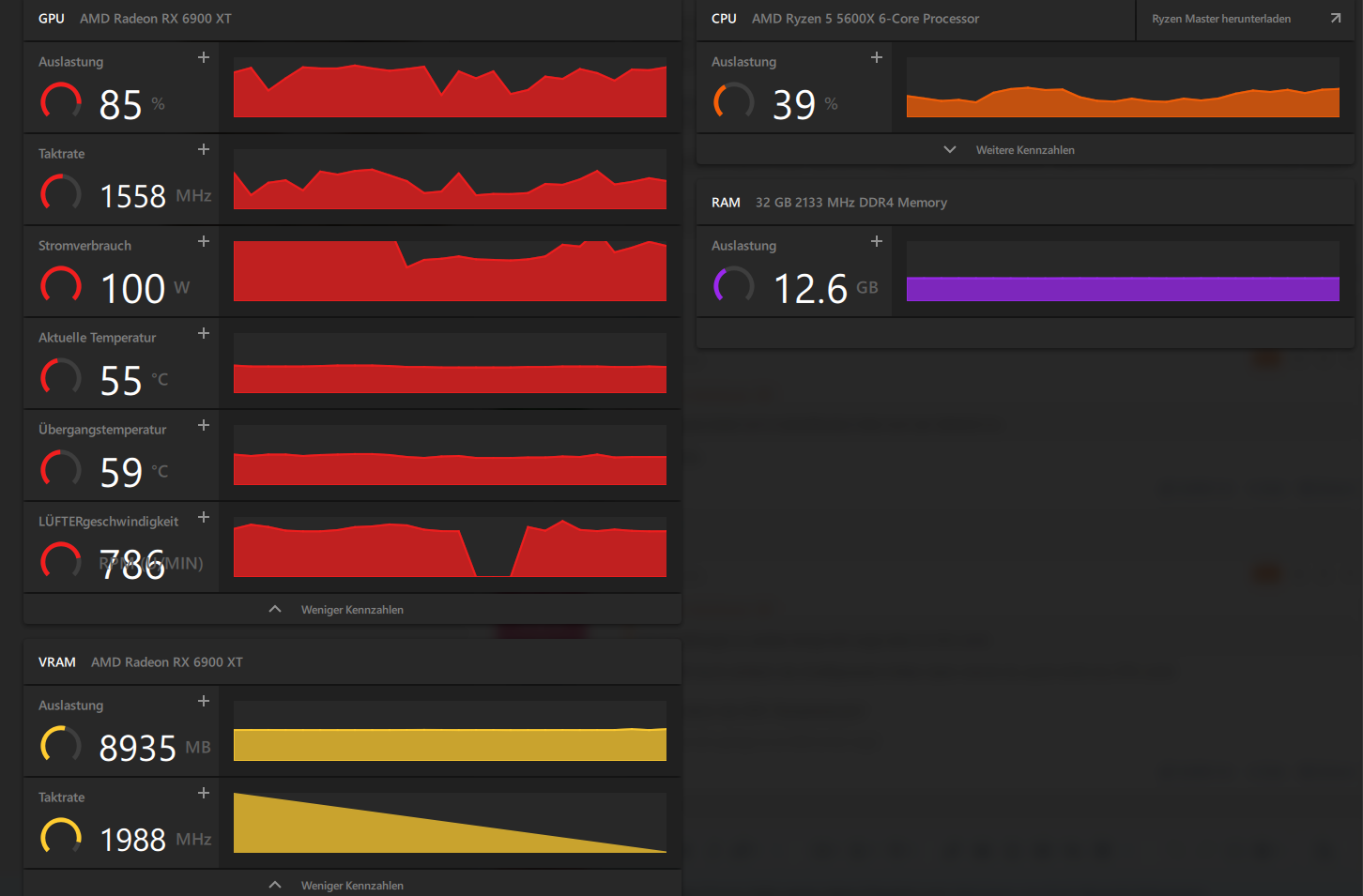1363x896 pixels.
Task: Click the triangular VRAM Taktrate graph
Action: (x=450, y=823)
